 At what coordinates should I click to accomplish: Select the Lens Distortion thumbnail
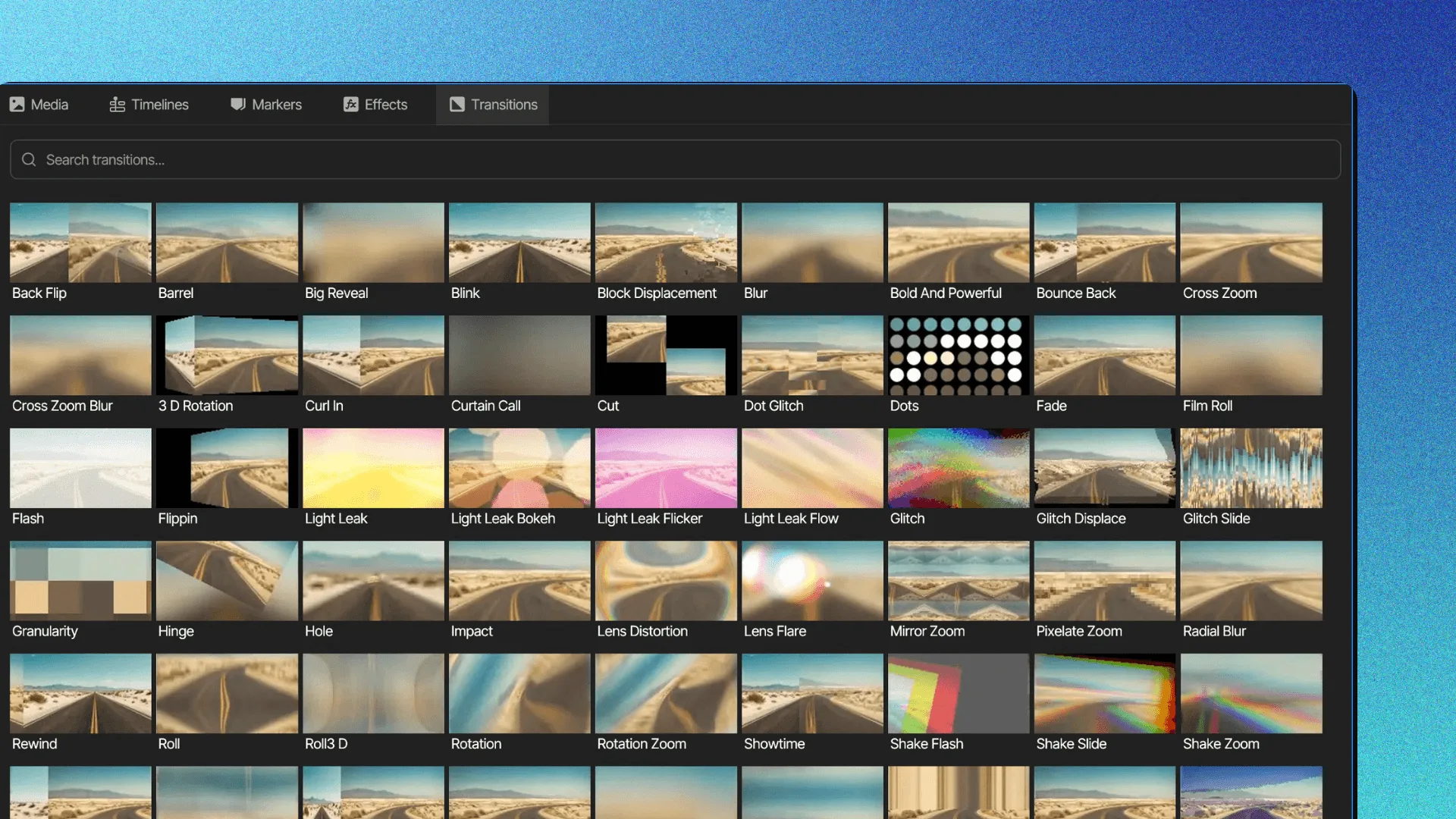click(666, 580)
